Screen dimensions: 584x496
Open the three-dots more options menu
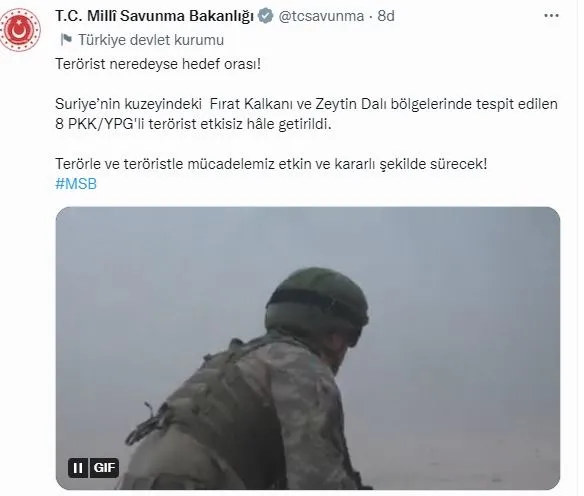click(551, 16)
